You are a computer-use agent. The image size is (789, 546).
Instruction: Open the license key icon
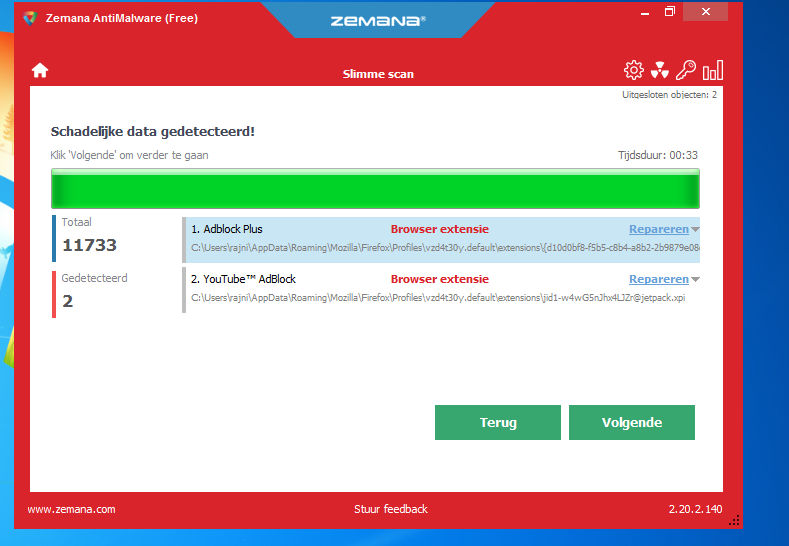(x=685, y=70)
